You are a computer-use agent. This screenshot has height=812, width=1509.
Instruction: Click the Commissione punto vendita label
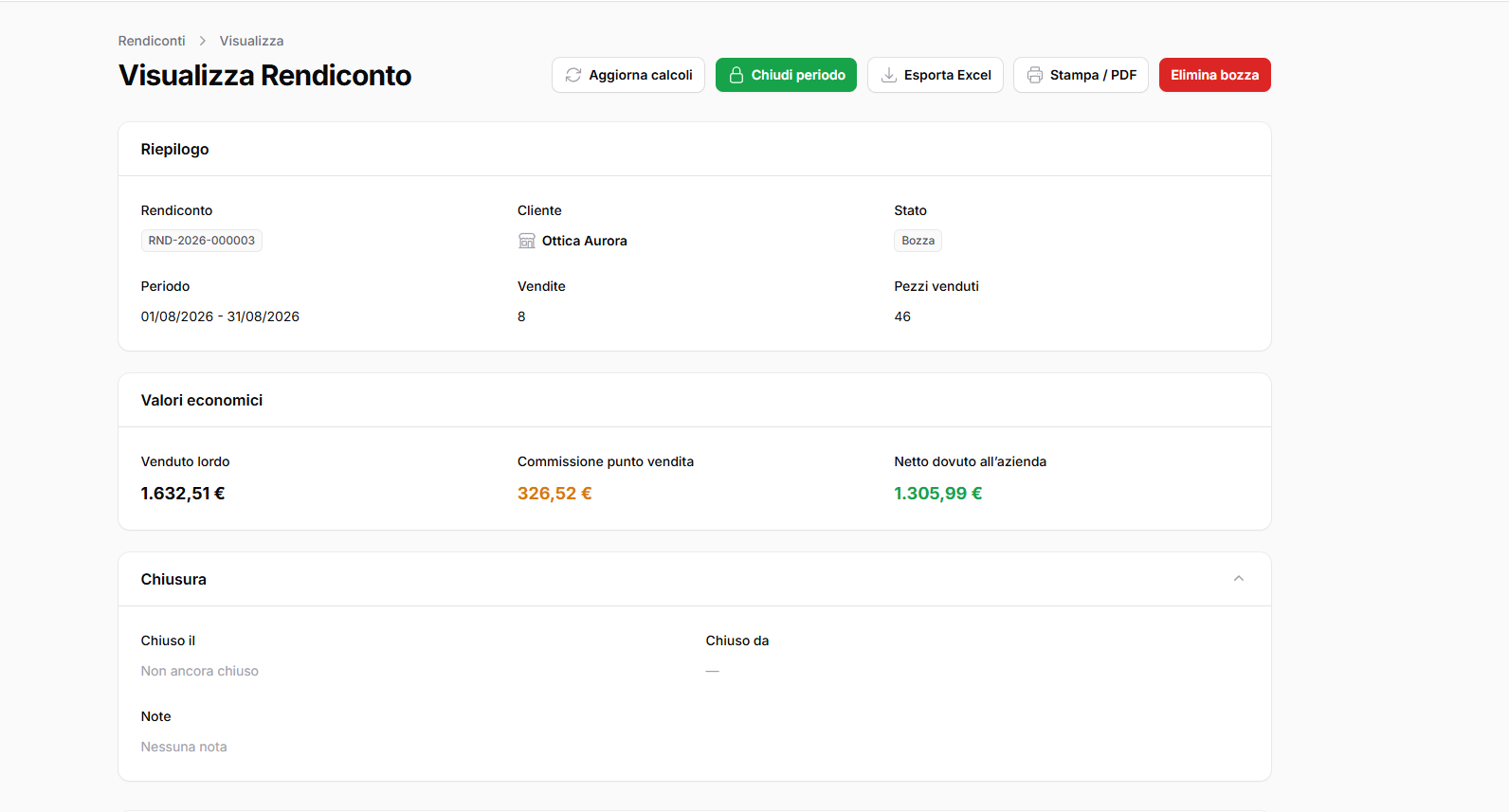[606, 461]
